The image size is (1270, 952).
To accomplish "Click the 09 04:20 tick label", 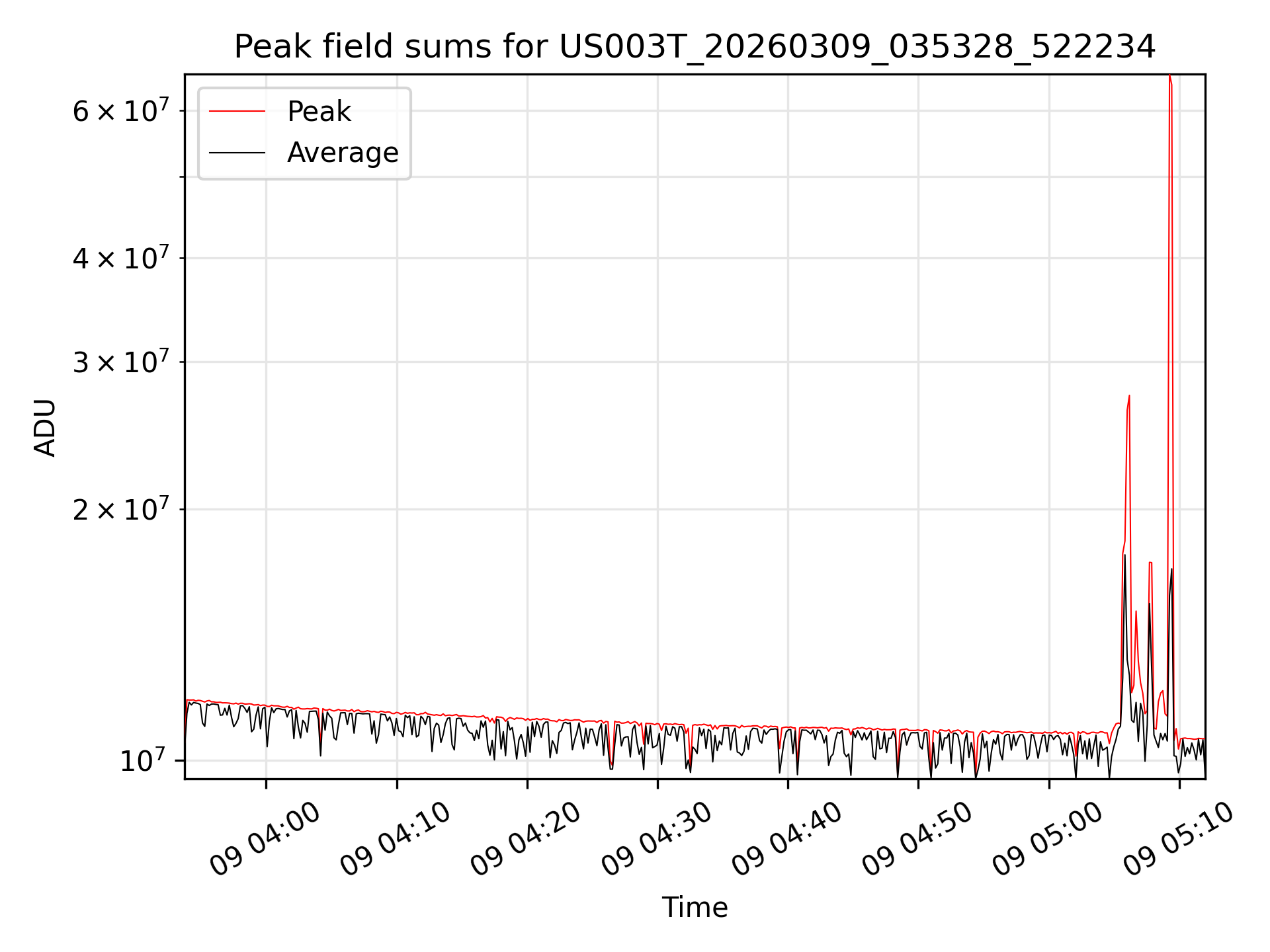I will 525,839.
